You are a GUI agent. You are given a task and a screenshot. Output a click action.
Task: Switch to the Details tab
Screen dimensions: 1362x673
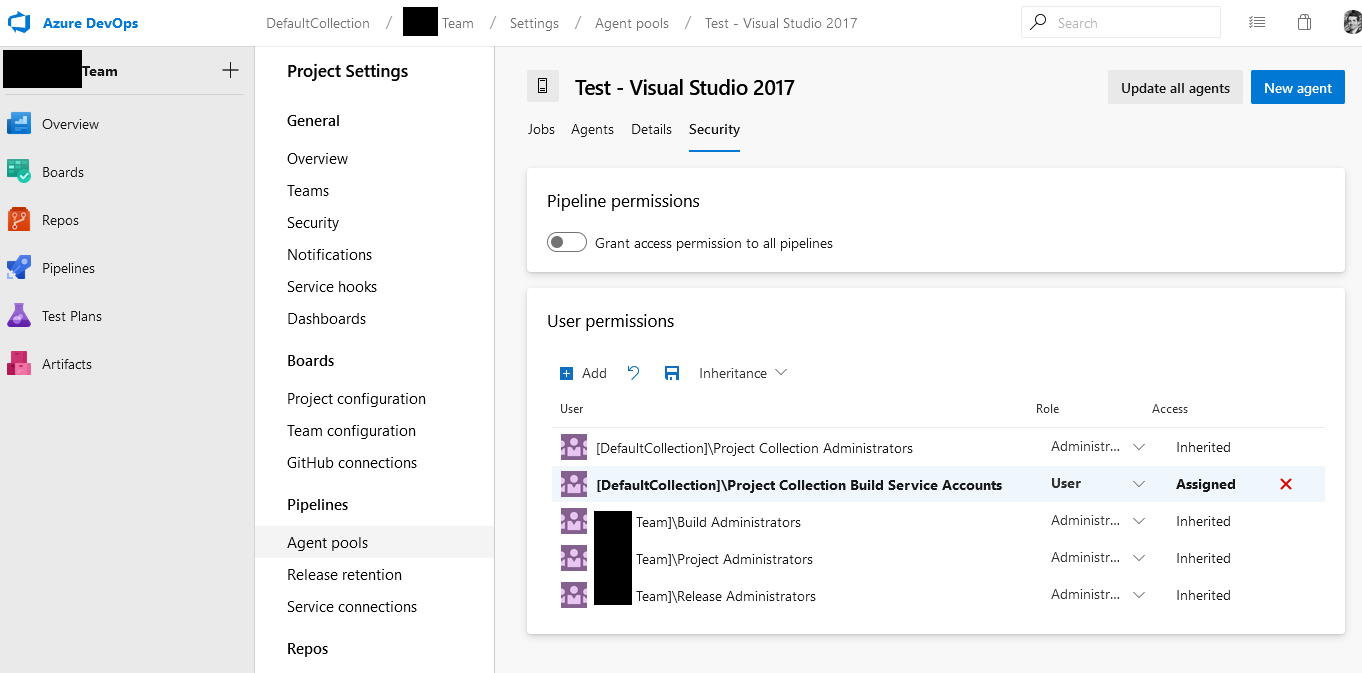tap(651, 129)
